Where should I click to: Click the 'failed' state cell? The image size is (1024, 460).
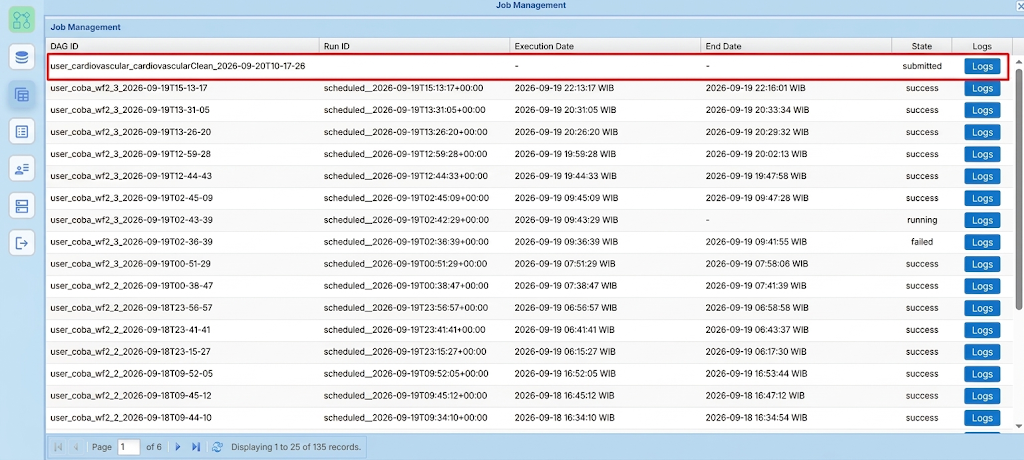[922, 242]
